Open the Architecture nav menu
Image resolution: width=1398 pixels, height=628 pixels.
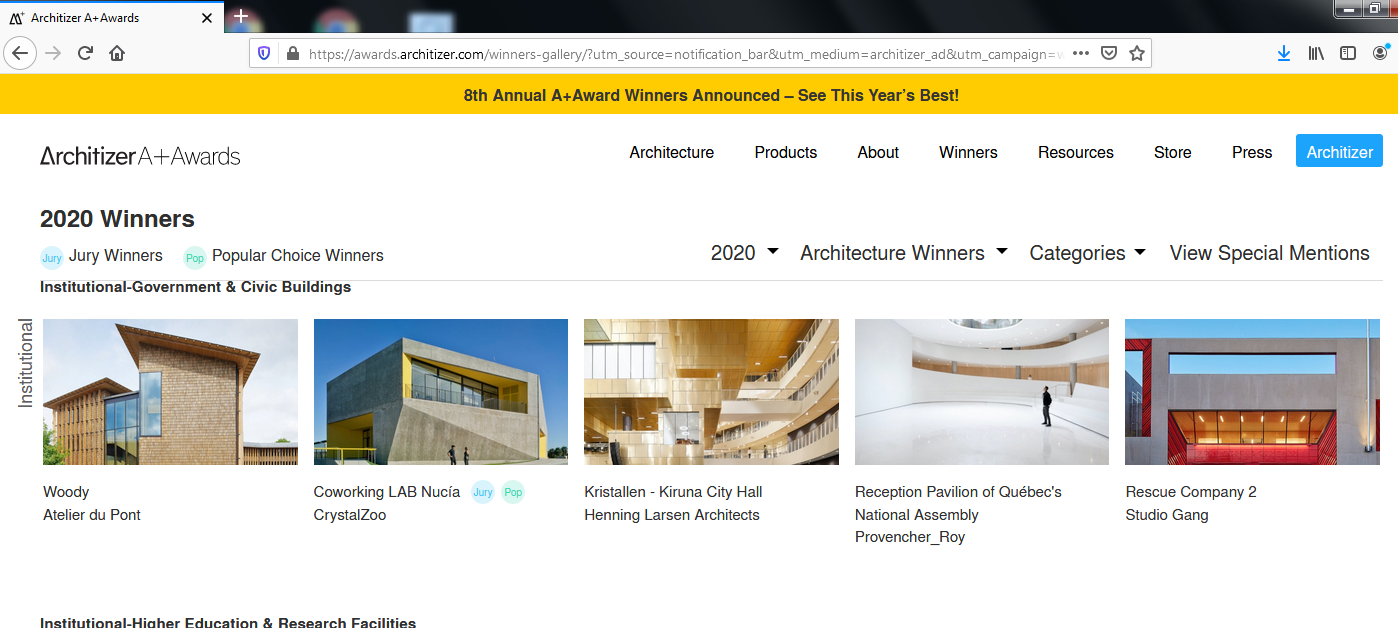pos(672,152)
